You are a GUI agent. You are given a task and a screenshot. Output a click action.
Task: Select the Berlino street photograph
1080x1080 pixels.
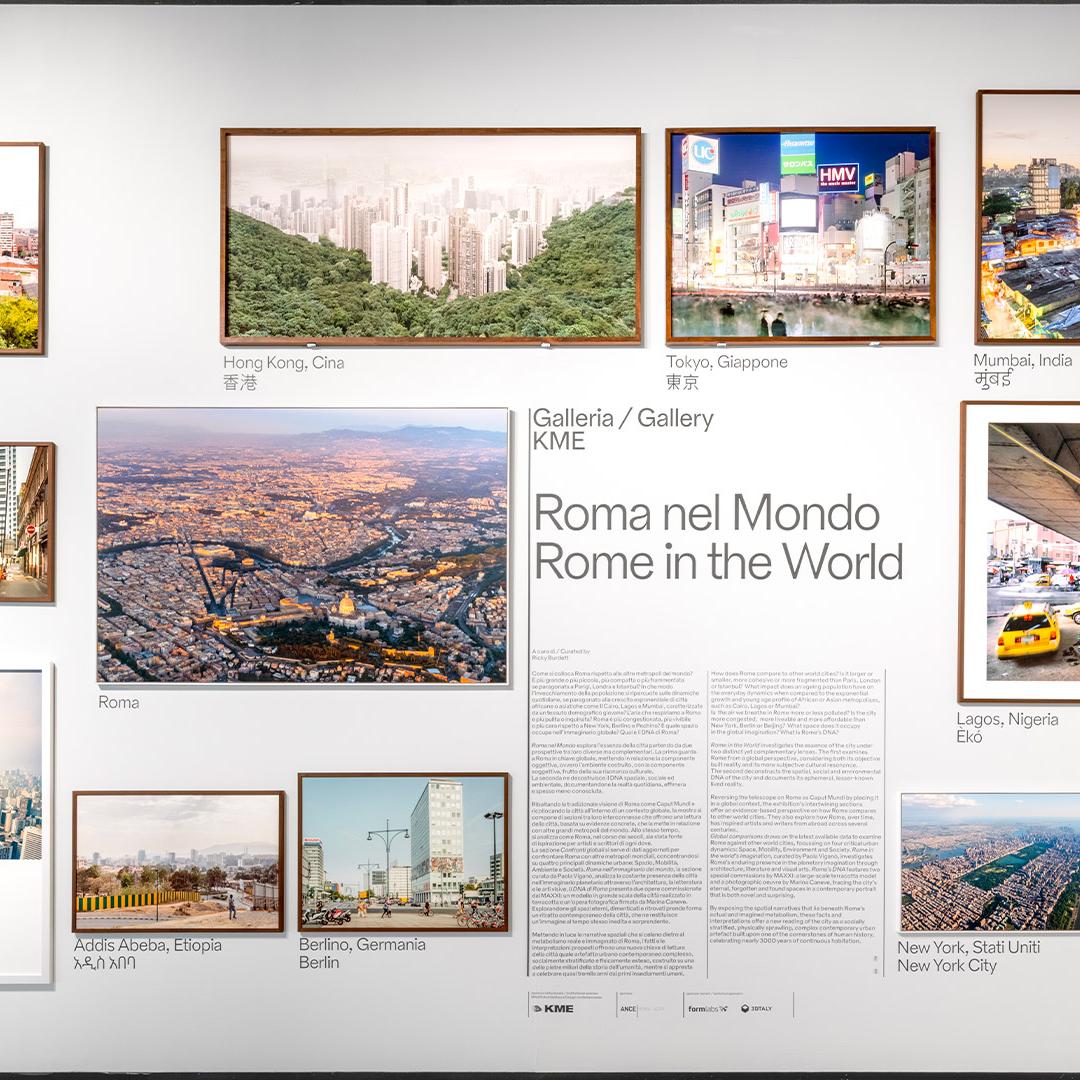click(x=404, y=852)
